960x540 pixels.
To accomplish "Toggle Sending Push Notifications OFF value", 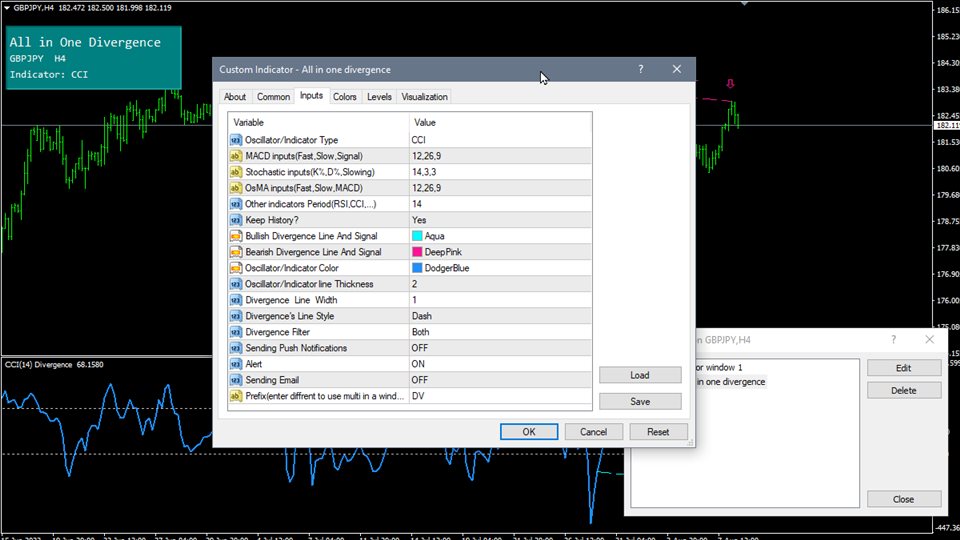I will click(x=420, y=348).
